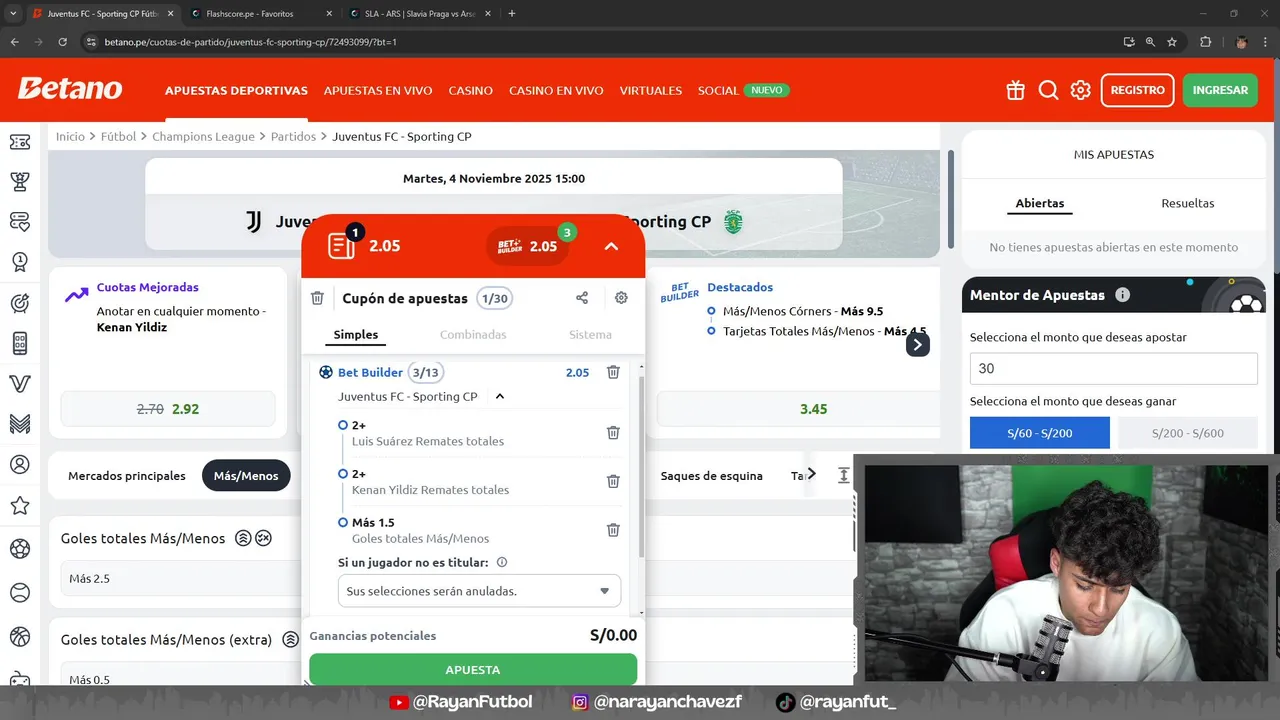Open the target icon in left sidebar
This screenshot has width=1280, height=720.
(x=19, y=303)
